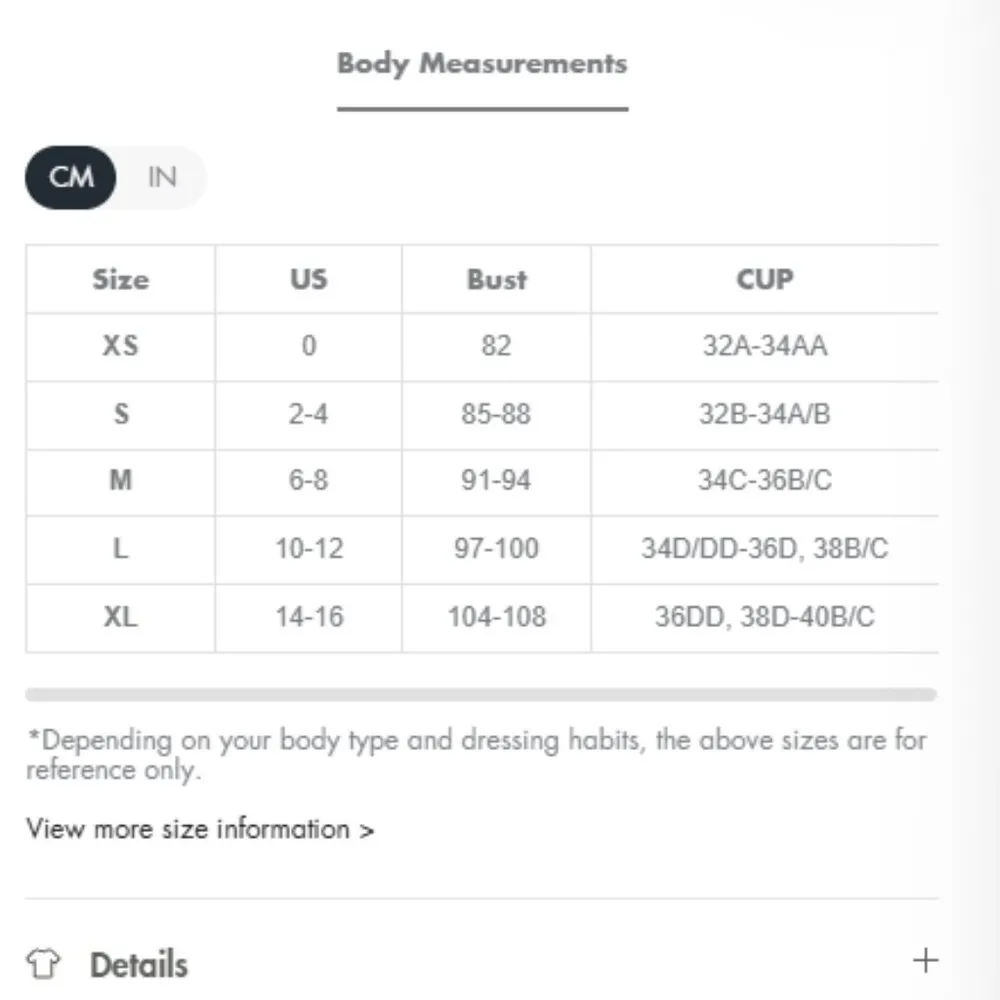
Task: Select the M size row label
Action: (120, 481)
